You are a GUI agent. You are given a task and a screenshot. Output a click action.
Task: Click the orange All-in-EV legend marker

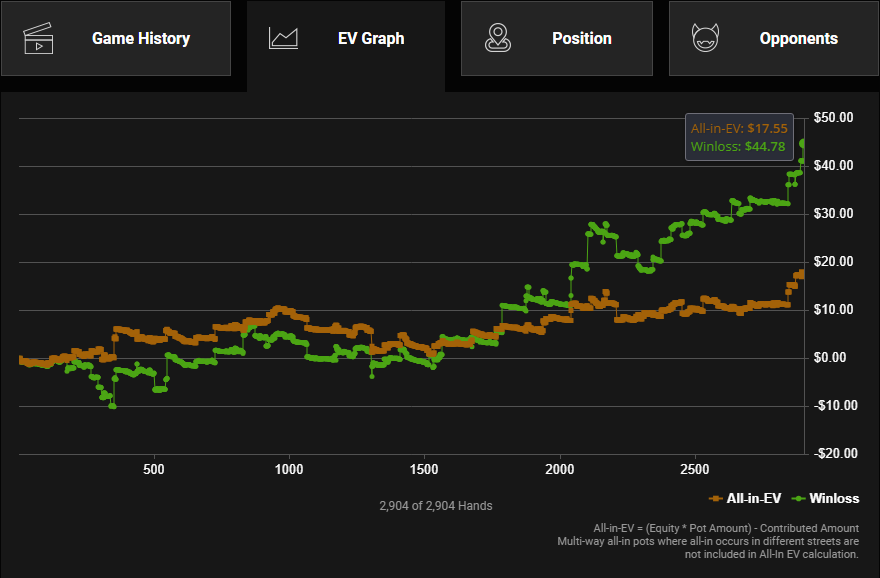(x=715, y=498)
